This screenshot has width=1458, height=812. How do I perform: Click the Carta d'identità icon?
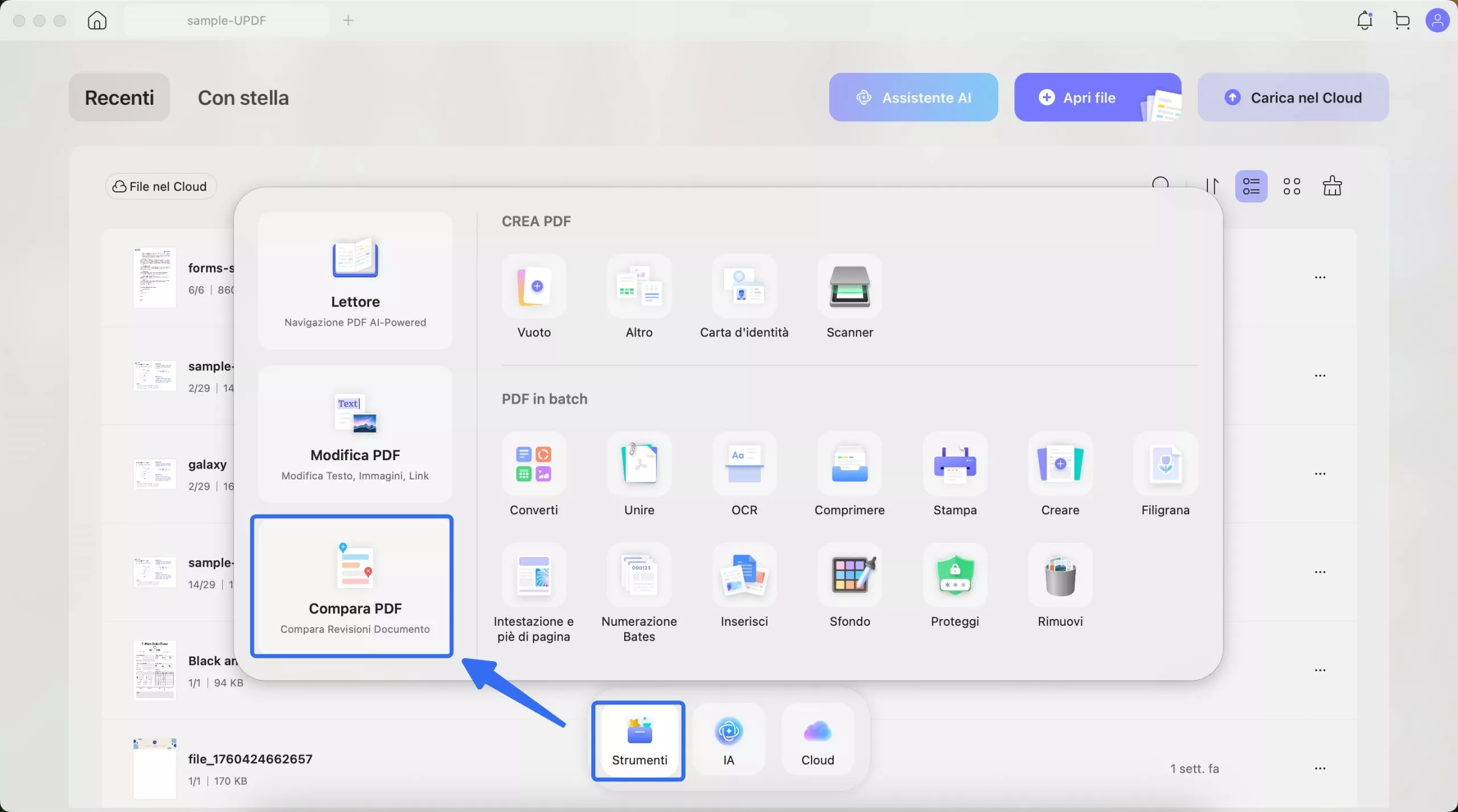click(744, 286)
